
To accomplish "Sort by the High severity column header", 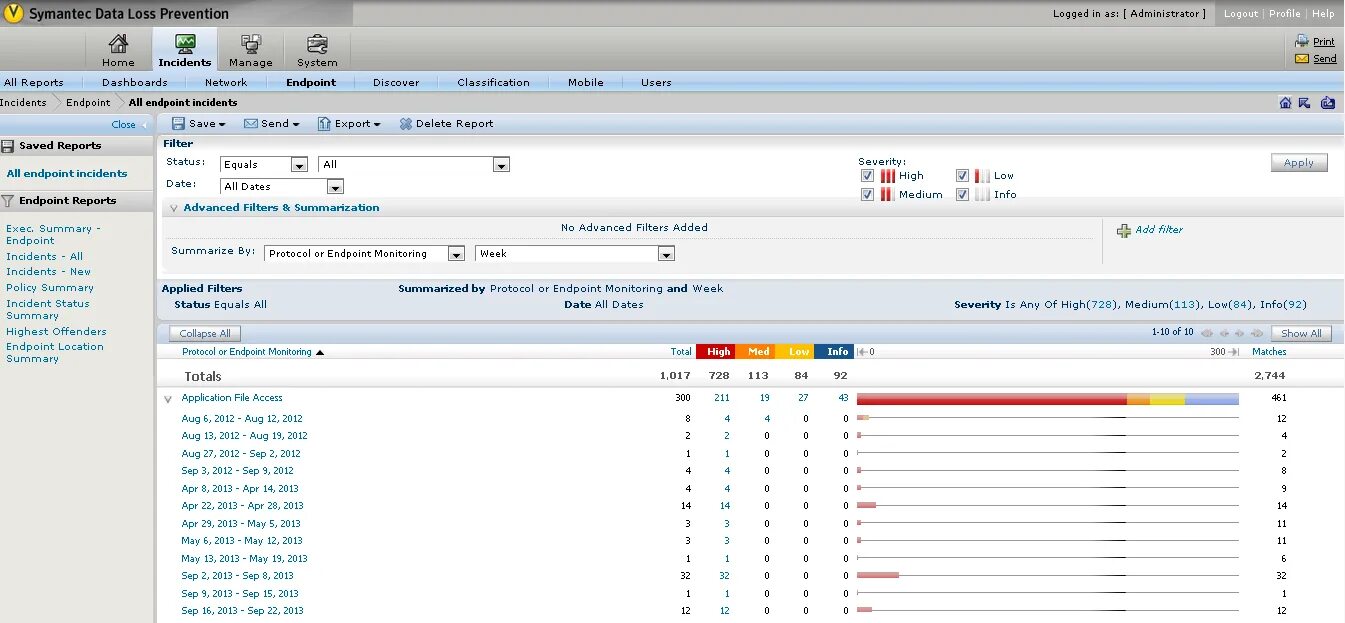I will (718, 352).
